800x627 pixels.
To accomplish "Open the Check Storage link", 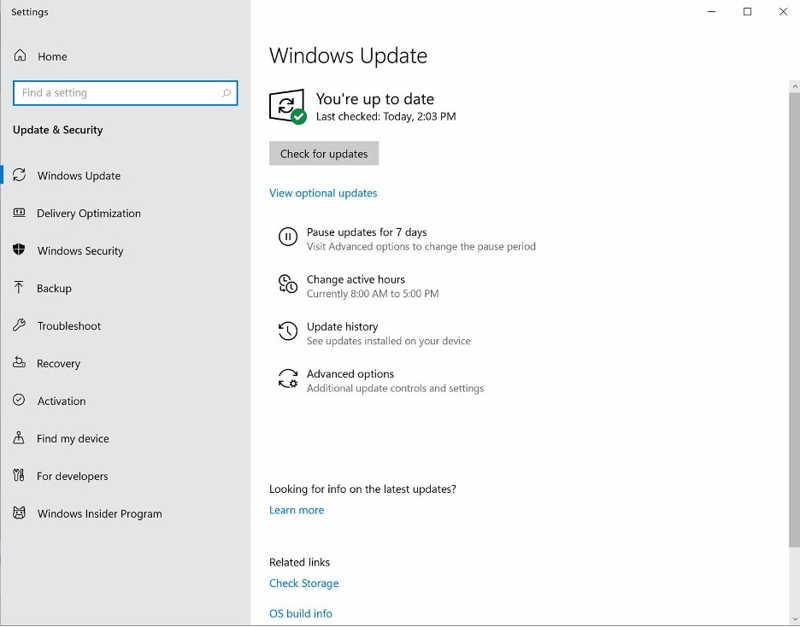I will coord(304,583).
